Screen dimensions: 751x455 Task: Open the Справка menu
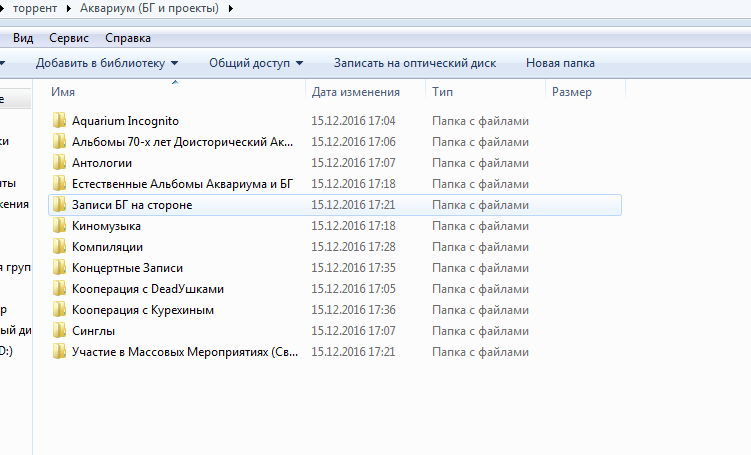click(x=128, y=38)
